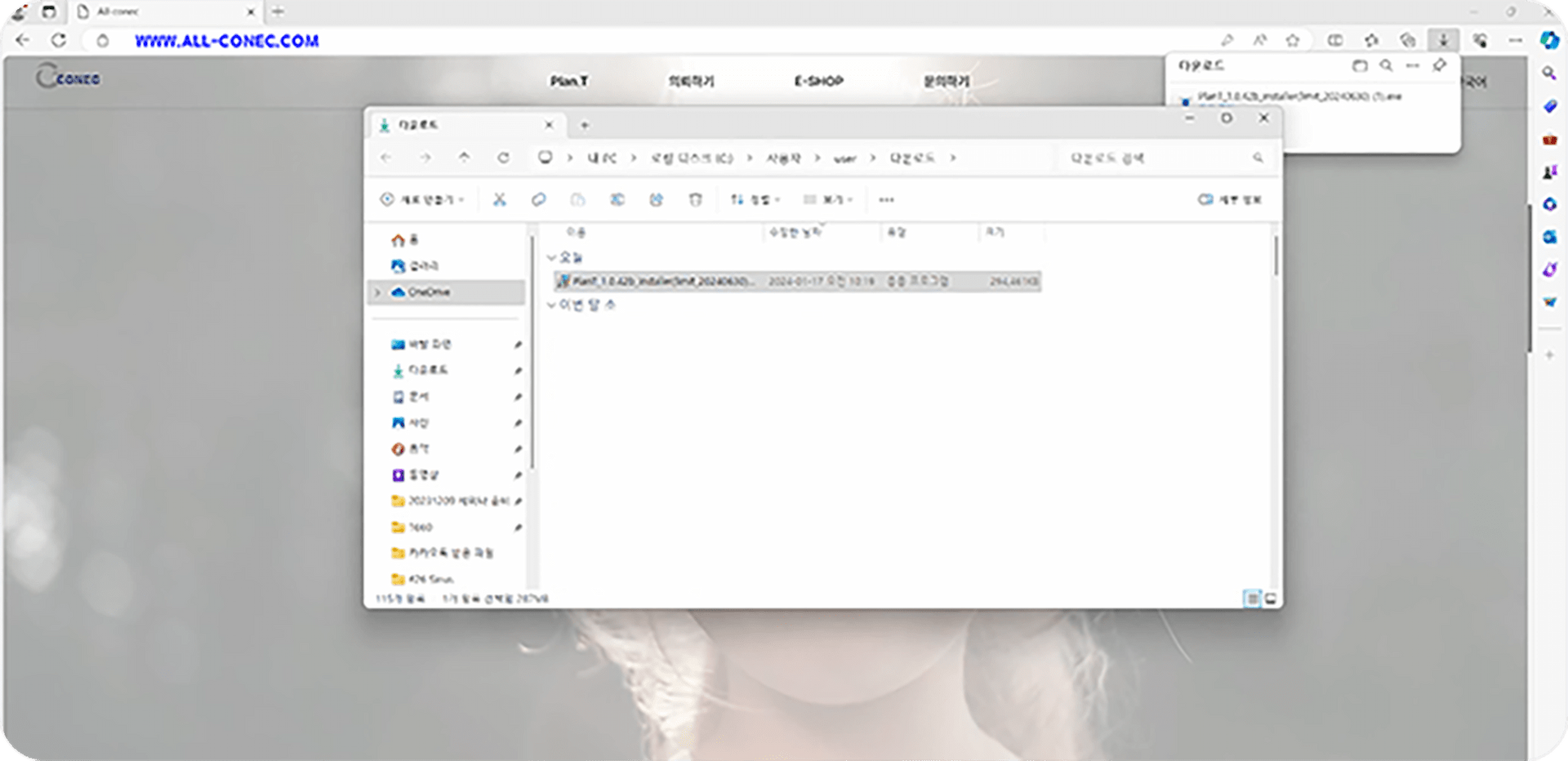Go up one folder level in Explorer
1568x761 pixels.
[464, 158]
